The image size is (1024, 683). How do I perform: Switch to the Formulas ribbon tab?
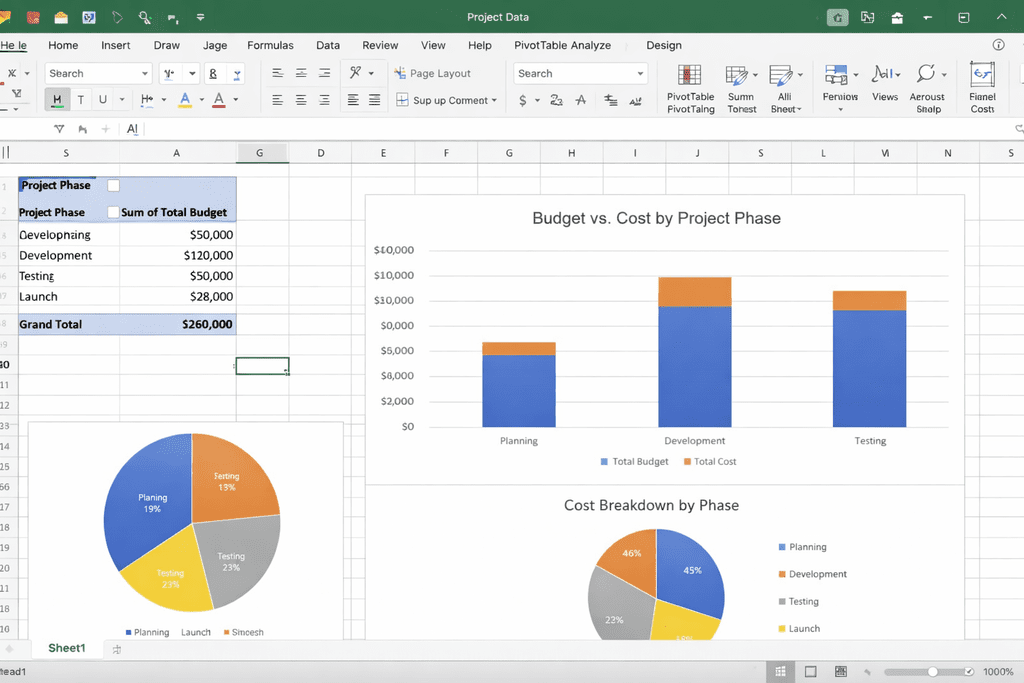270,45
